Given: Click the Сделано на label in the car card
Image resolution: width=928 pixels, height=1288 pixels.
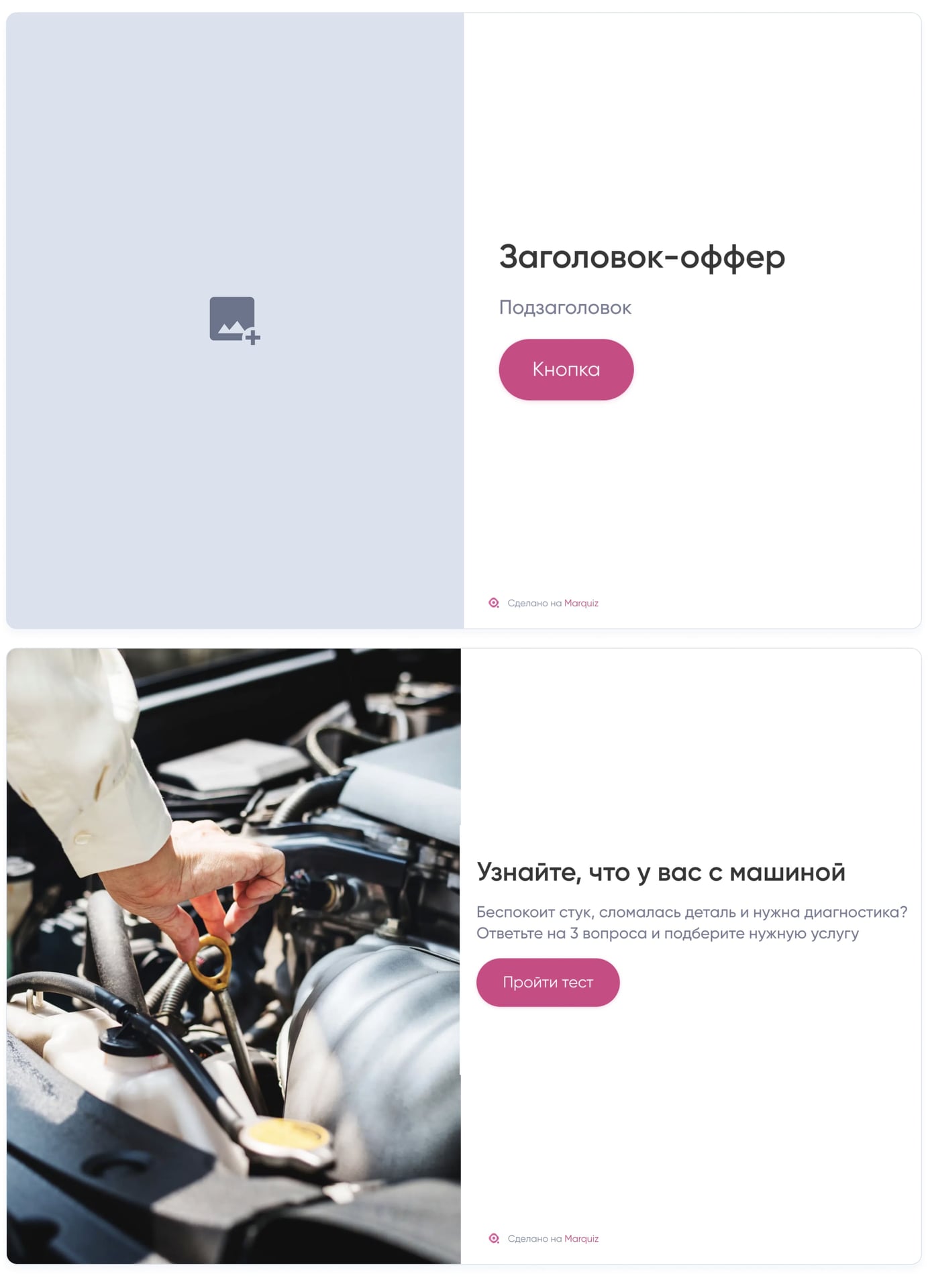Looking at the screenshot, I should (x=534, y=1238).
